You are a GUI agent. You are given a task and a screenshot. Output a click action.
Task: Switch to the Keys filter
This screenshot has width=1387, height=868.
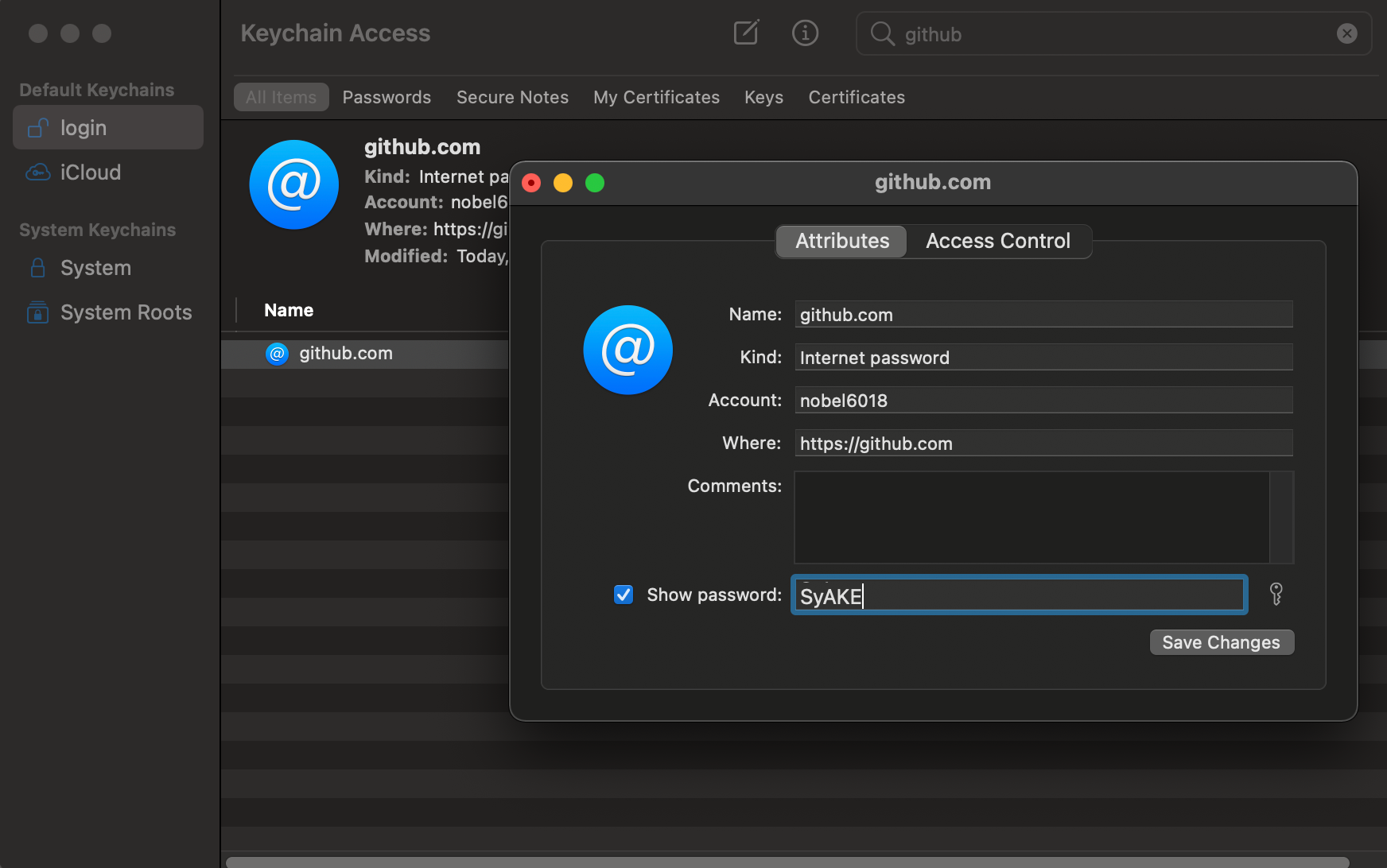(x=763, y=97)
